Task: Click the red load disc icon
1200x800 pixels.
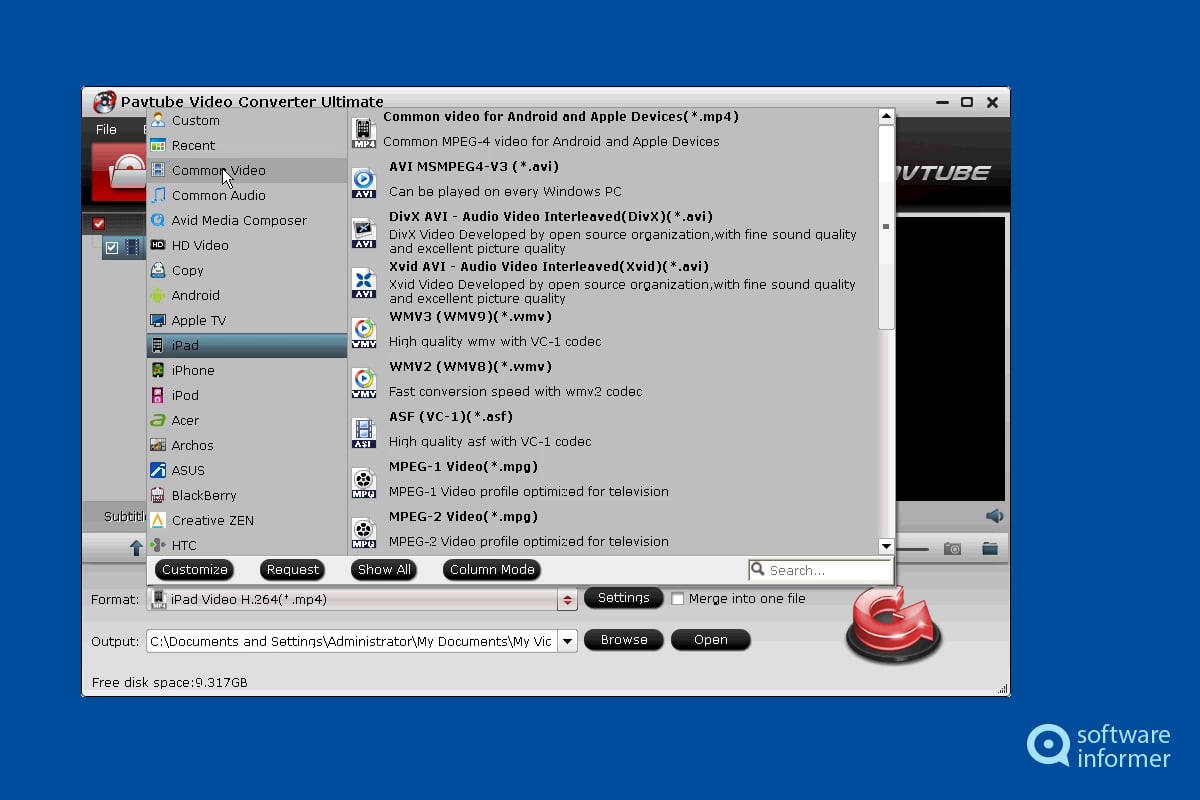Action: [x=119, y=171]
